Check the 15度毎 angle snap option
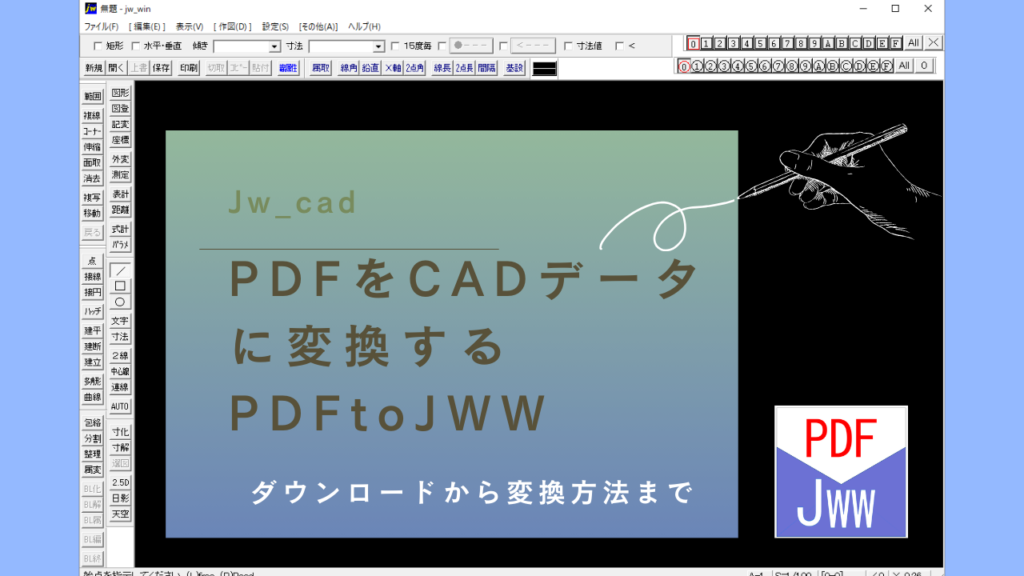 click(x=393, y=44)
